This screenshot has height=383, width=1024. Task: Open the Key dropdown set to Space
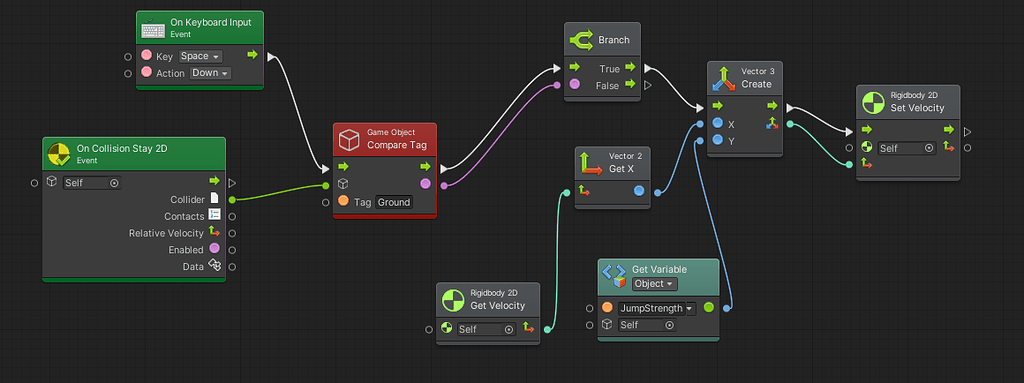(200, 56)
